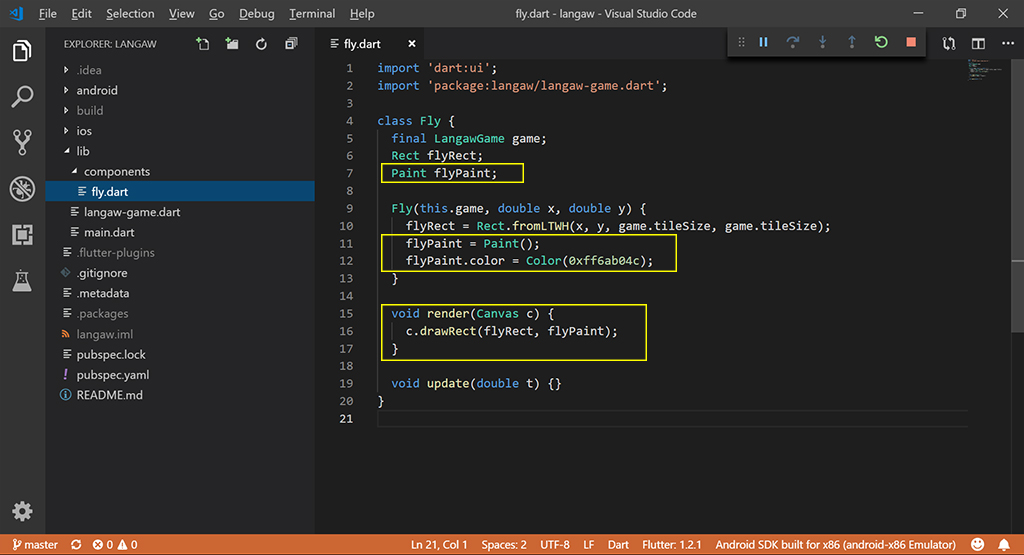Viewport: 1024px width, 555px height.
Task: Pause the debug session
Action: pos(763,42)
